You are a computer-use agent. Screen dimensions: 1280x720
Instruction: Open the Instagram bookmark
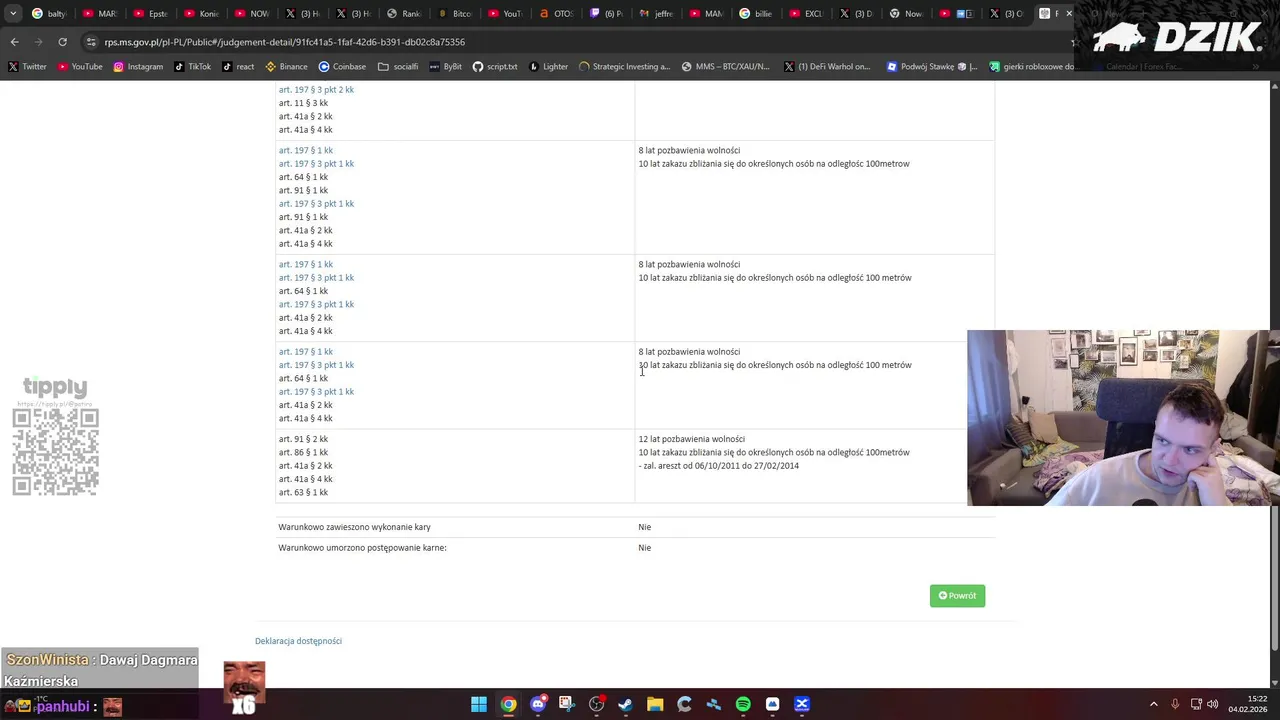[x=138, y=67]
